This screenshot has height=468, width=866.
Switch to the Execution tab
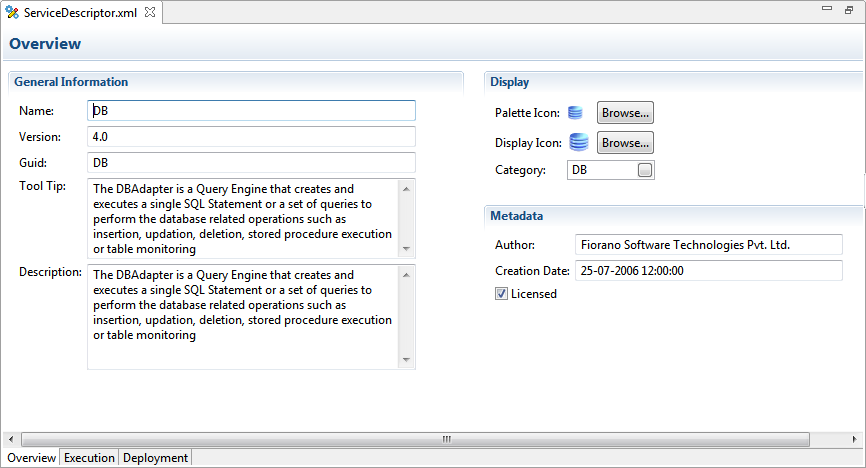89,458
